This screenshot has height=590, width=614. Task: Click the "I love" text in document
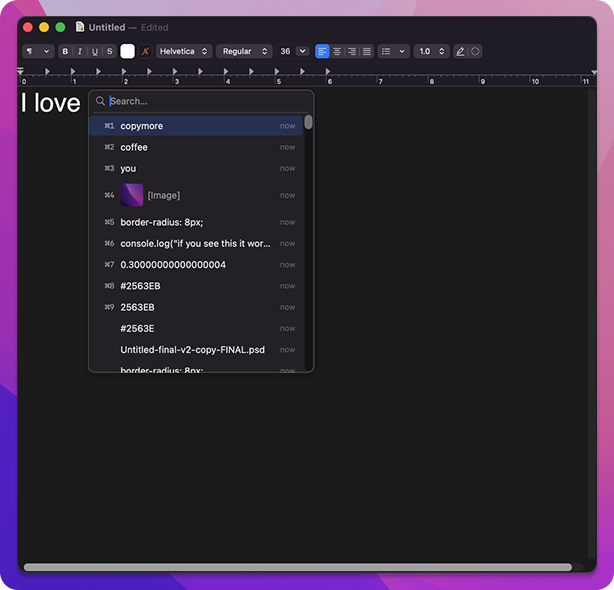50,103
